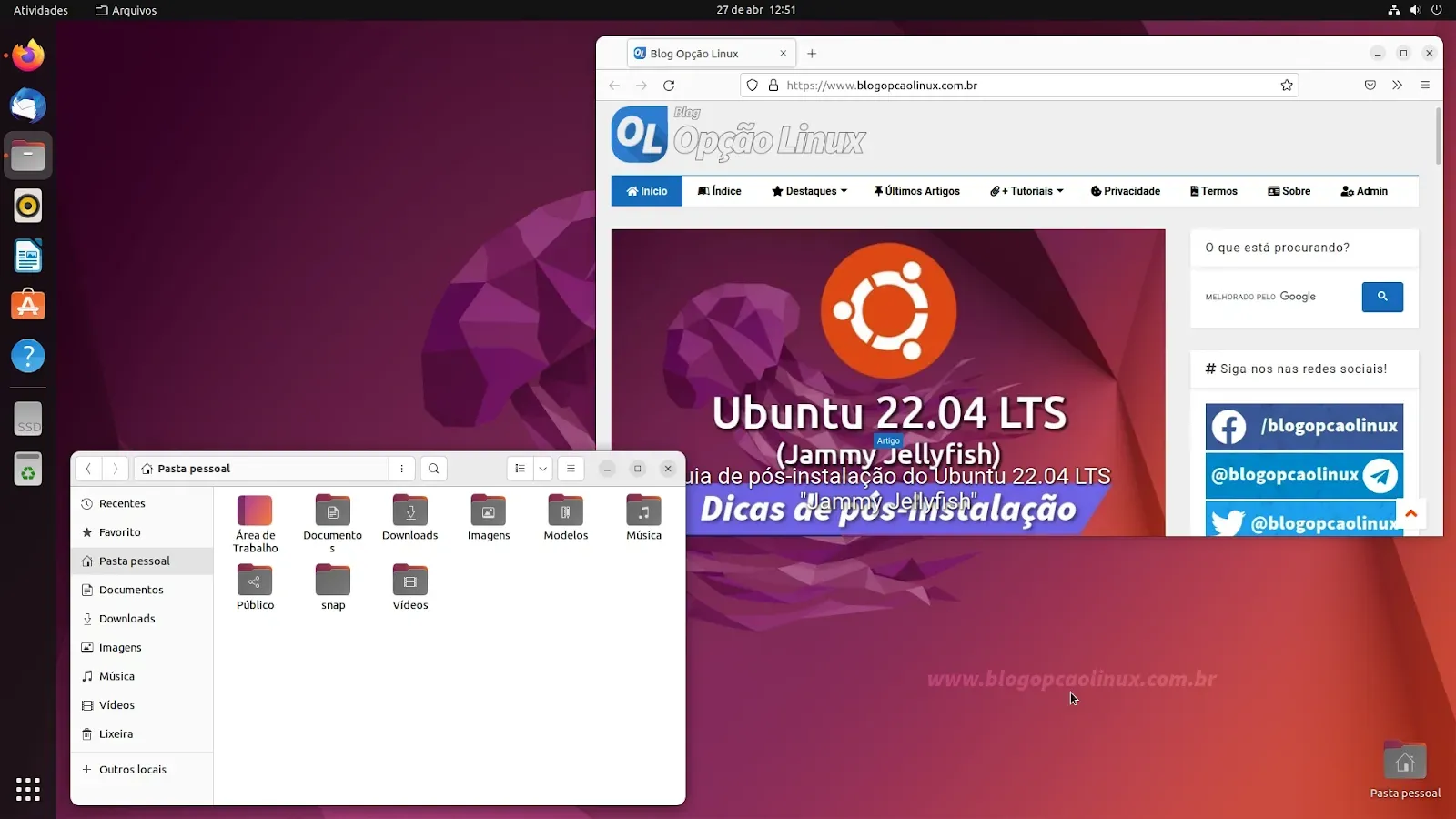Click Últimos Artigos menu item

tap(916, 191)
